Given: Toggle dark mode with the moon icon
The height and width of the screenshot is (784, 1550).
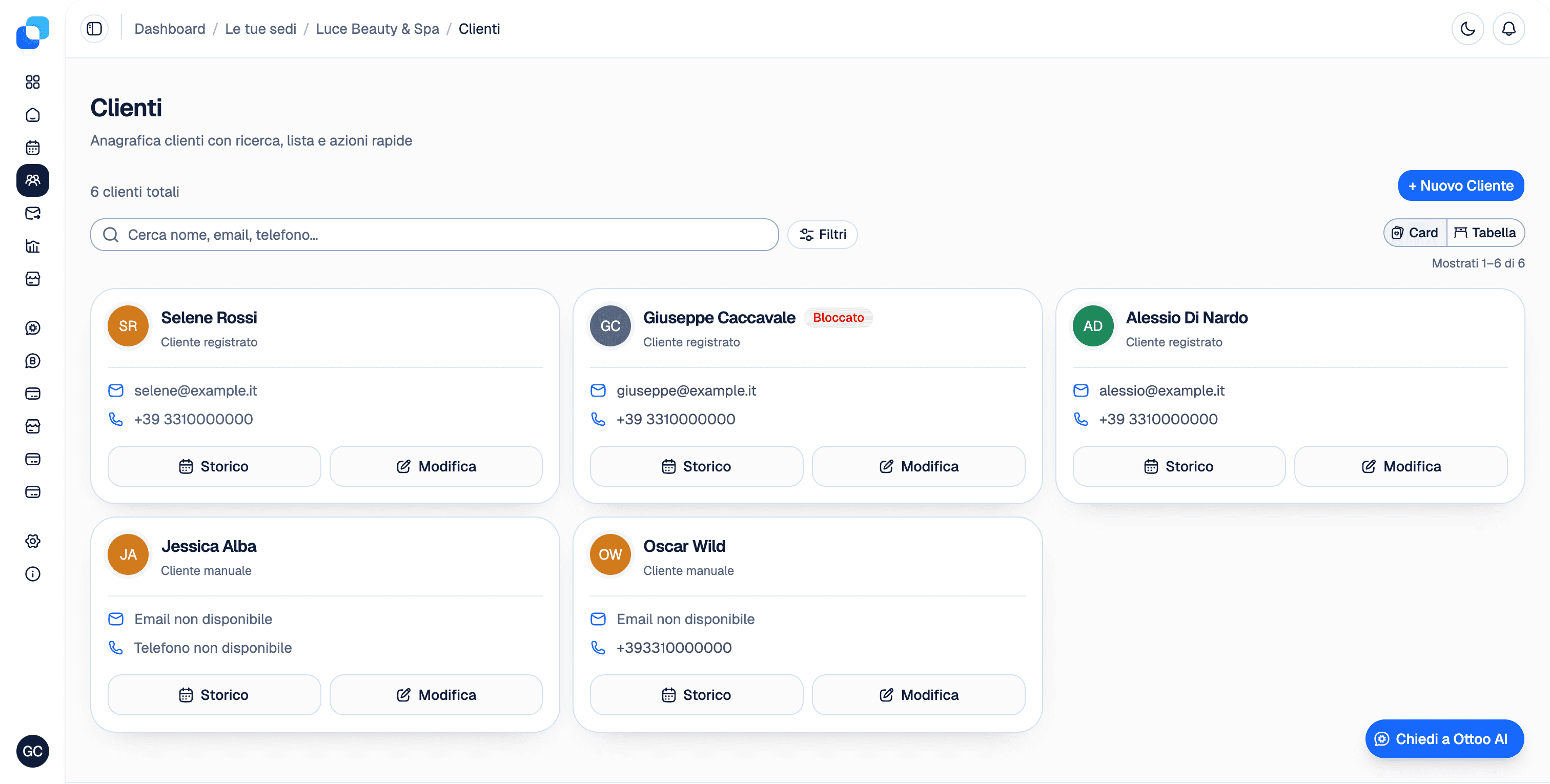Looking at the screenshot, I should 1467,29.
